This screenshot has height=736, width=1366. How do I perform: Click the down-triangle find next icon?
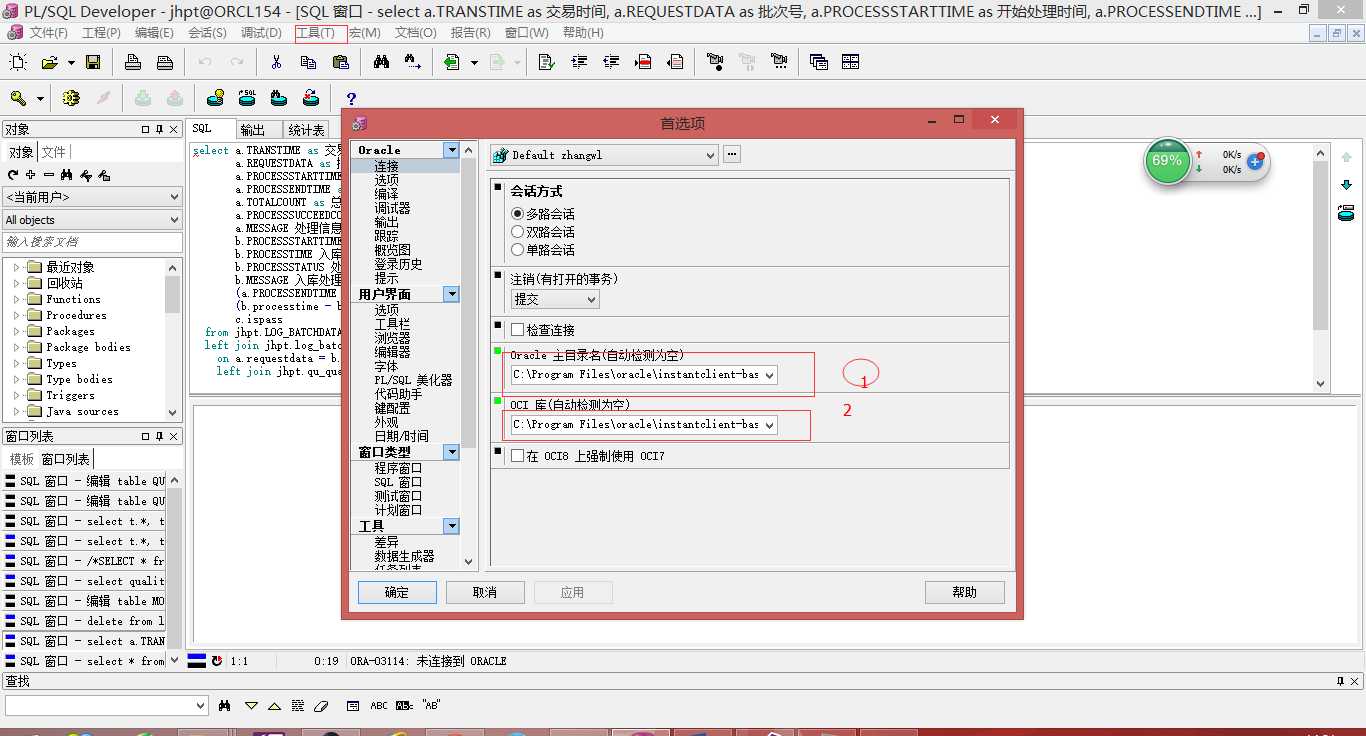click(x=251, y=705)
